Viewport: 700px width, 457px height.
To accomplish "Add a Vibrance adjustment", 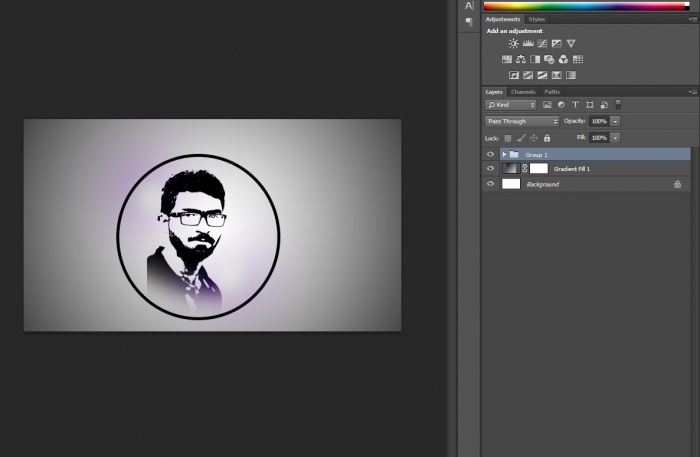I will pos(571,44).
